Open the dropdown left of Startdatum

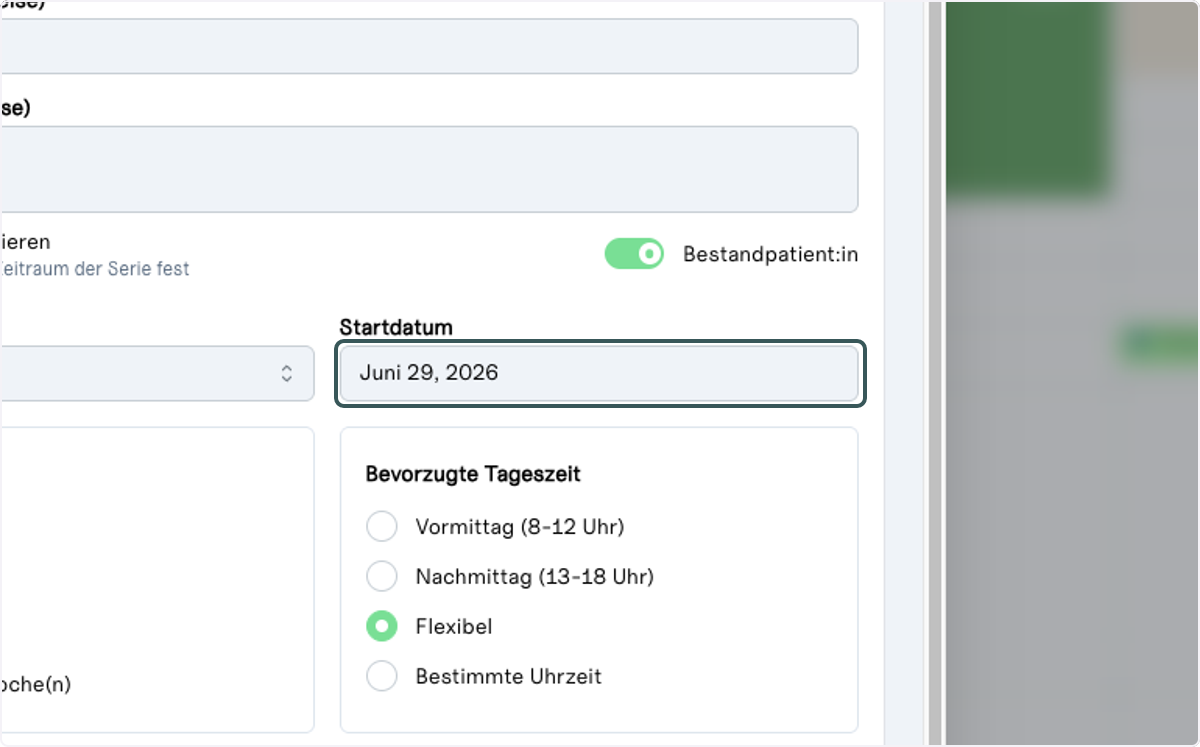coord(157,374)
